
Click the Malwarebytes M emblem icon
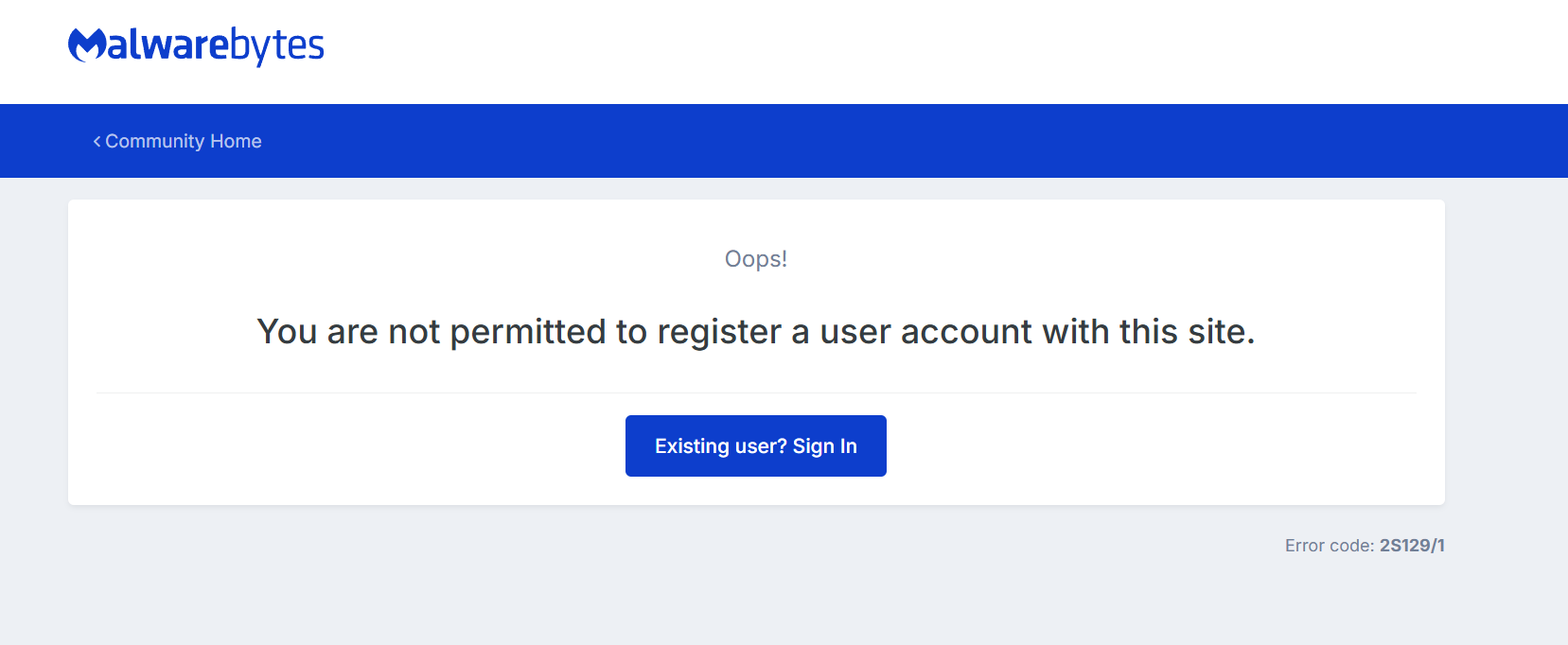87,44
